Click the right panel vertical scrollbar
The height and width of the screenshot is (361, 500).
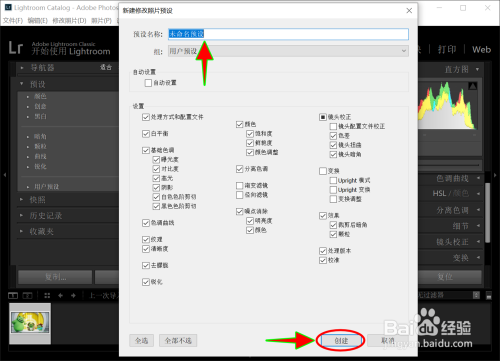pyautogui.click(x=488, y=213)
